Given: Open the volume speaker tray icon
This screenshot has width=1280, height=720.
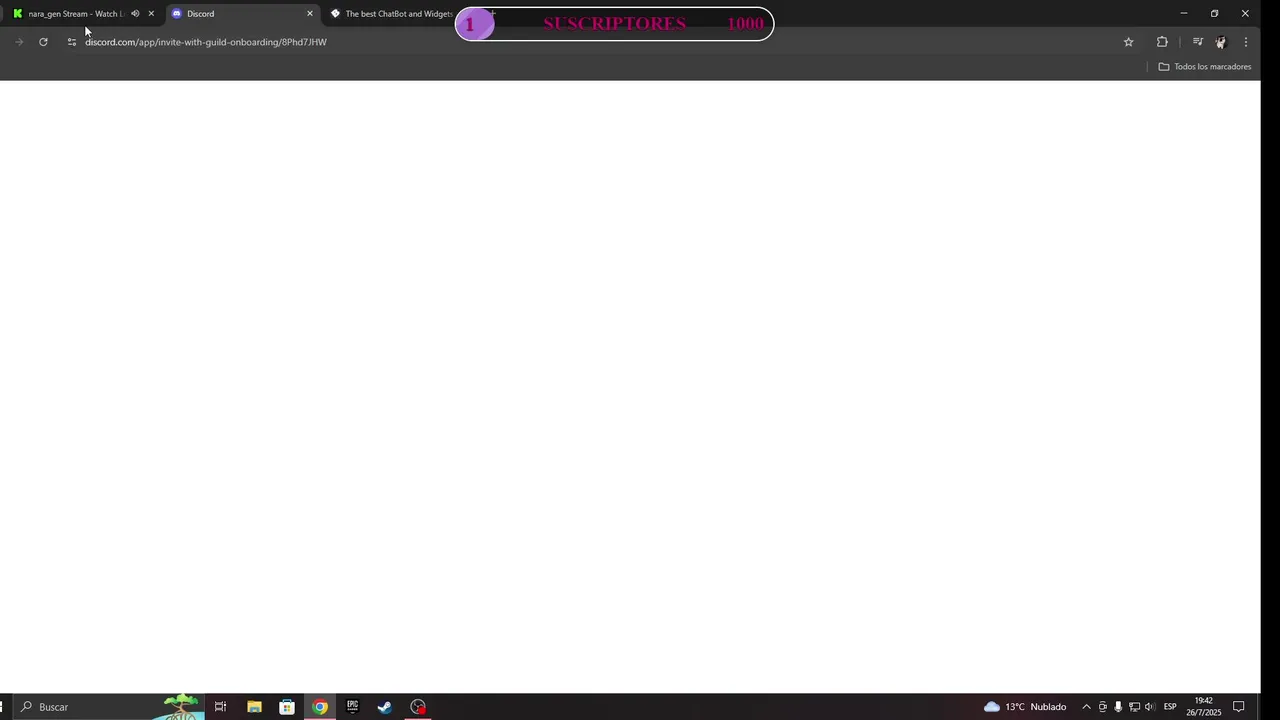Looking at the screenshot, I should (1149, 707).
